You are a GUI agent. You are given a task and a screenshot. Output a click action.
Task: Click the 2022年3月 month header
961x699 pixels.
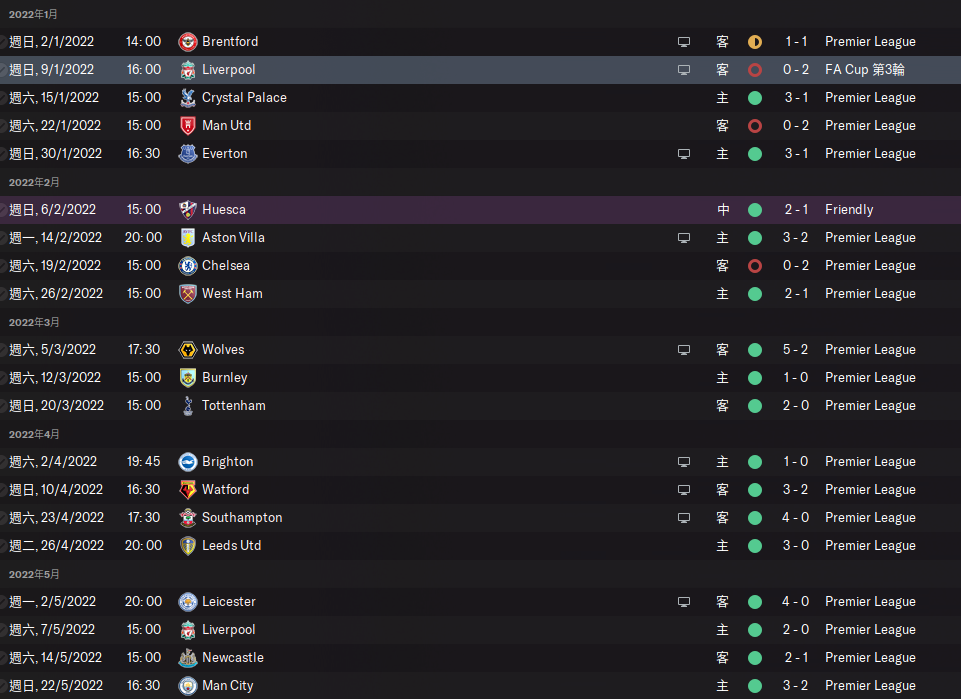(34, 322)
